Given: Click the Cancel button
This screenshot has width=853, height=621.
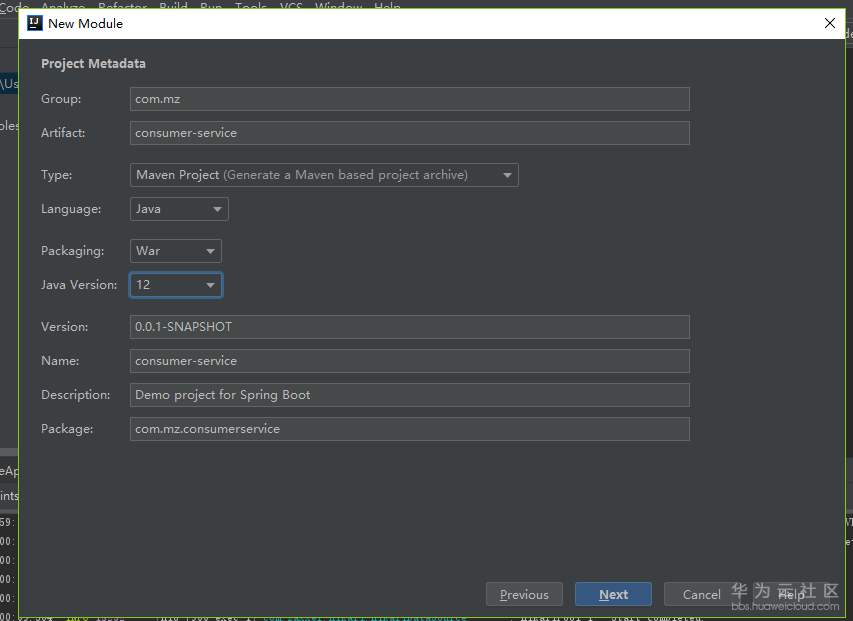Looking at the screenshot, I should (701, 594).
